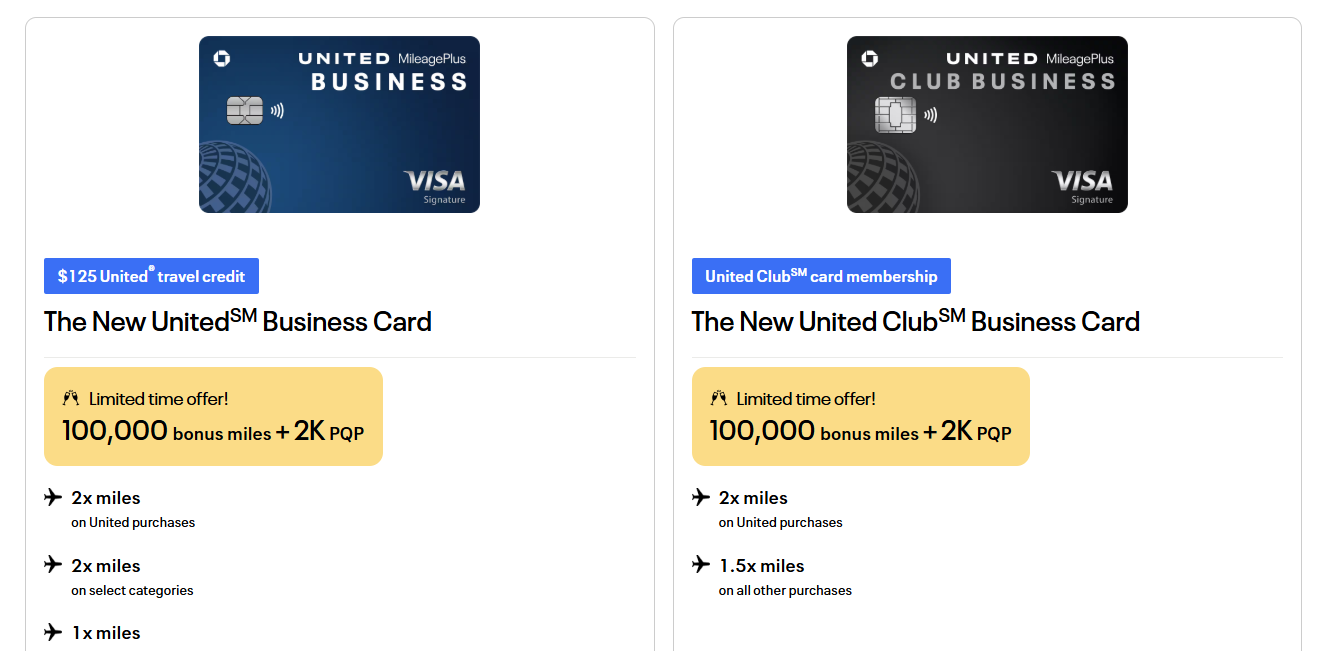
Task: Click the right yellow 100,000 bonus miles banner
Action: pyautogui.click(x=861, y=416)
